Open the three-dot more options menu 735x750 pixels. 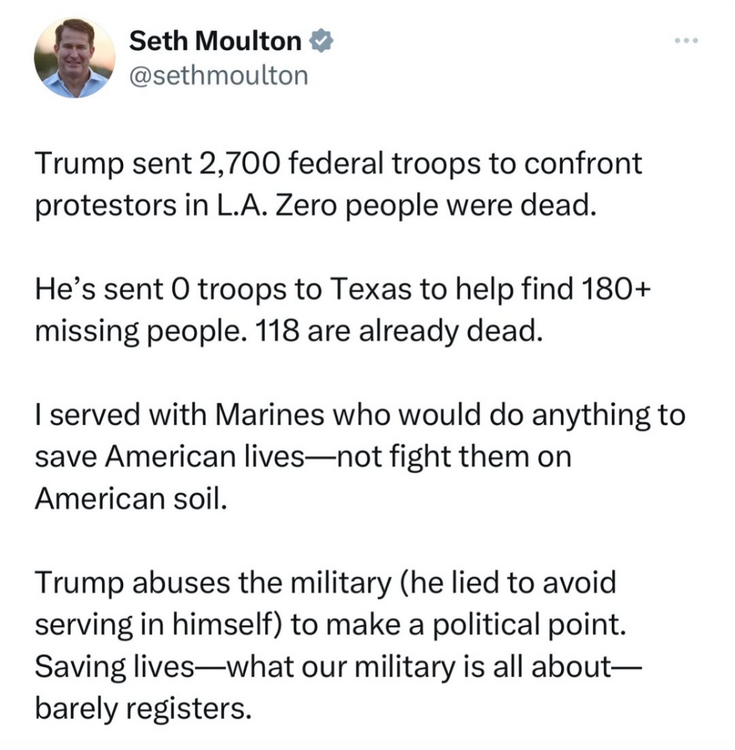tap(684, 40)
